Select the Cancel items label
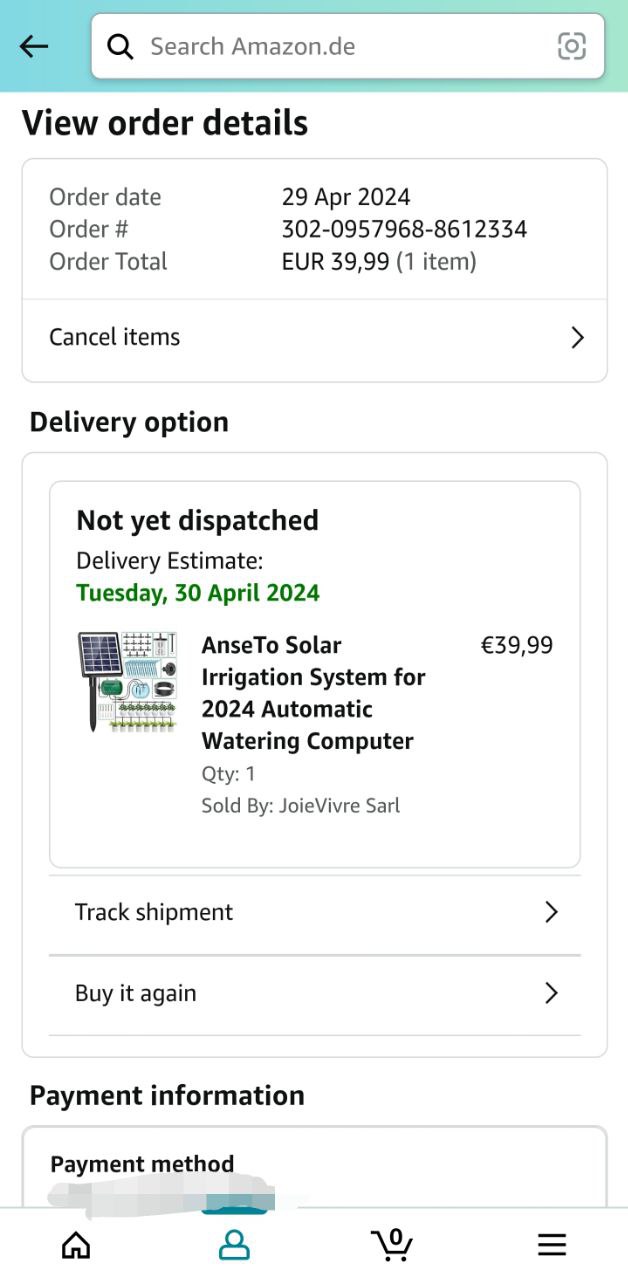Viewport: 628px width, 1280px height. (115, 337)
